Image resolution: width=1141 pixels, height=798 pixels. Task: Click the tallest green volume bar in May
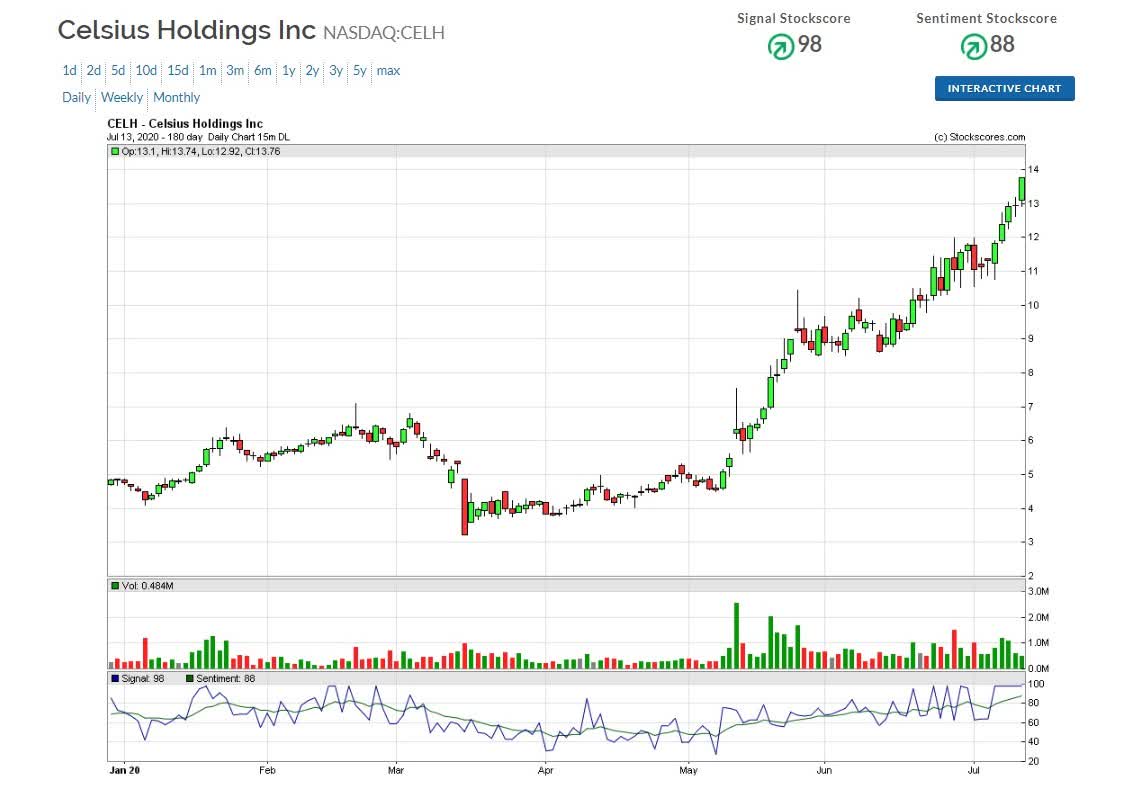(x=736, y=636)
